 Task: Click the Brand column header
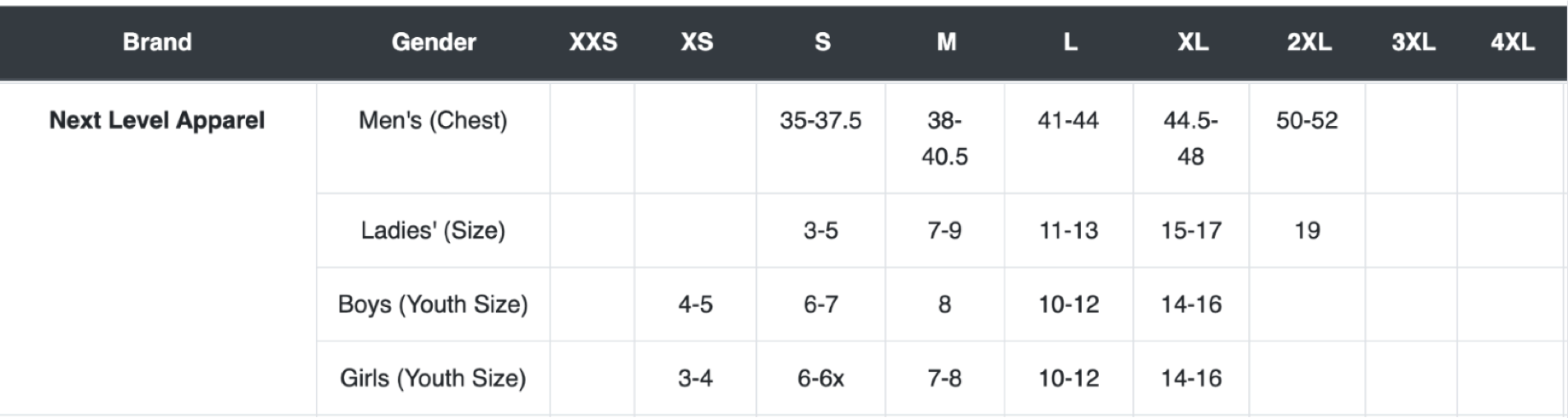coord(157,42)
